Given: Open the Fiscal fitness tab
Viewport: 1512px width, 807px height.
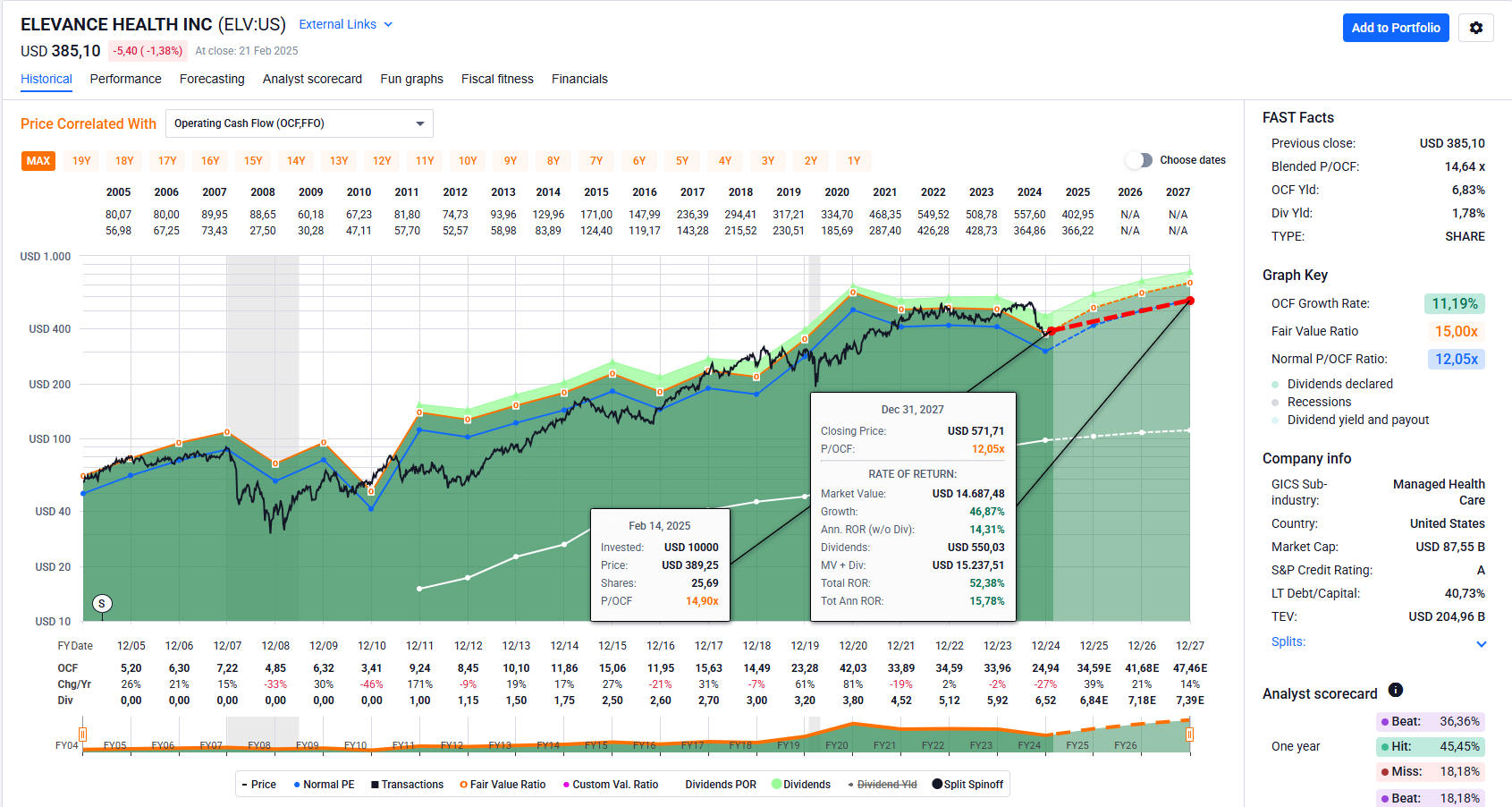Looking at the screenshot, I should pos(497,79).
